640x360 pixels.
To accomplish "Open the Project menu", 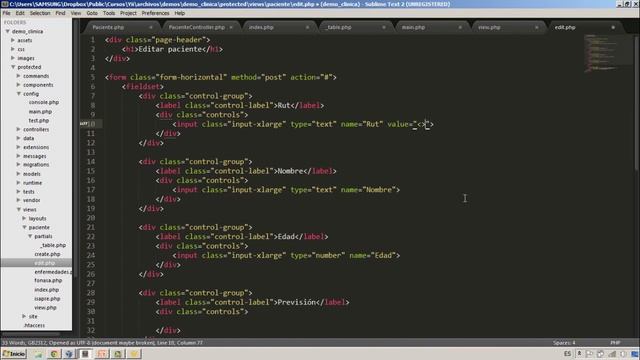I will 128,13.
